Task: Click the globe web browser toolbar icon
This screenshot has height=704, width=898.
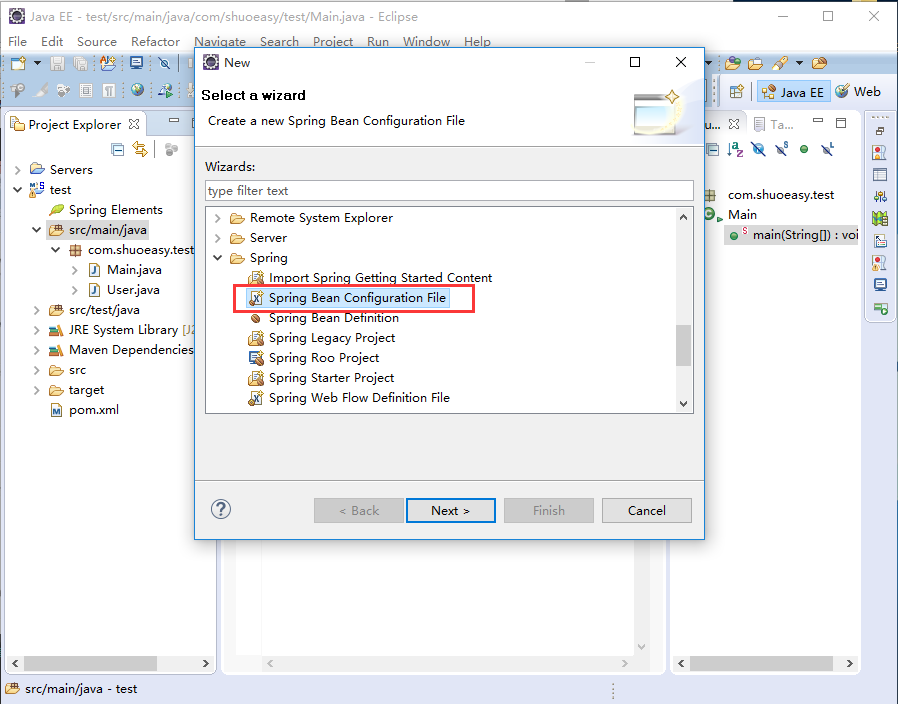Action: (x=137, y=90)
